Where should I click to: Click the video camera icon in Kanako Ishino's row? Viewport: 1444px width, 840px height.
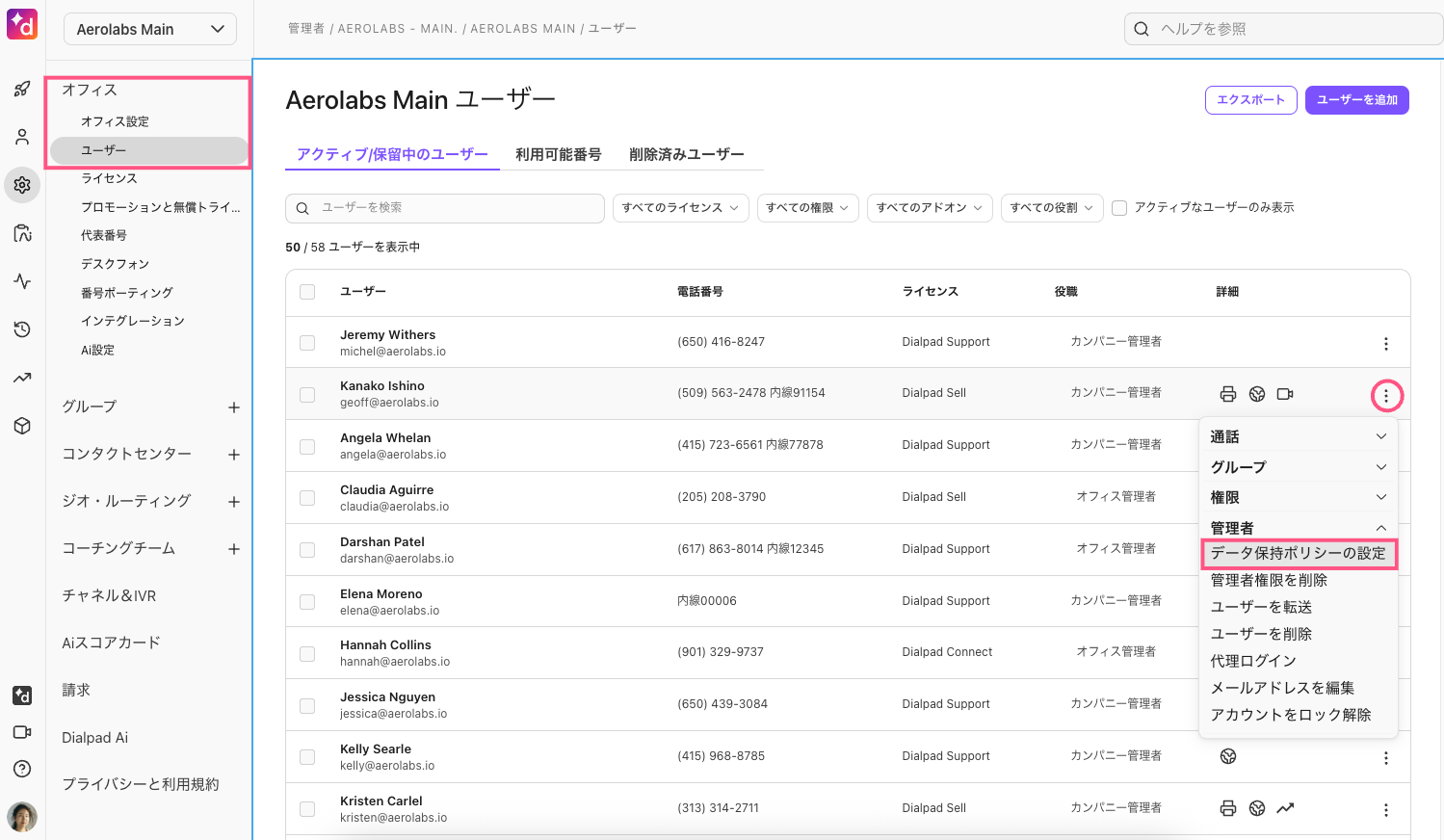1285,394
